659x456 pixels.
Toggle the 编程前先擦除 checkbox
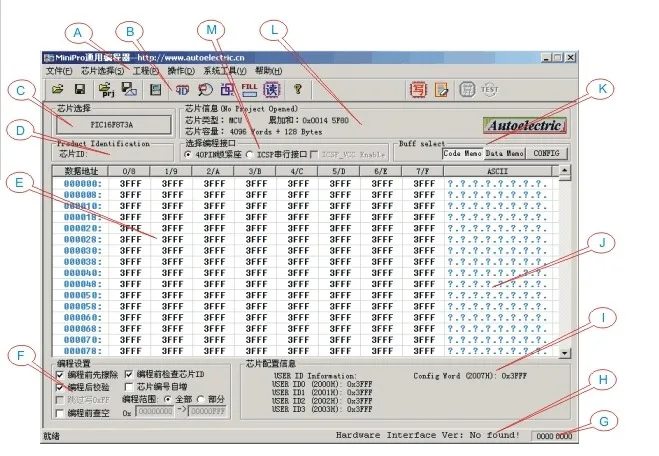pos(60,375)
